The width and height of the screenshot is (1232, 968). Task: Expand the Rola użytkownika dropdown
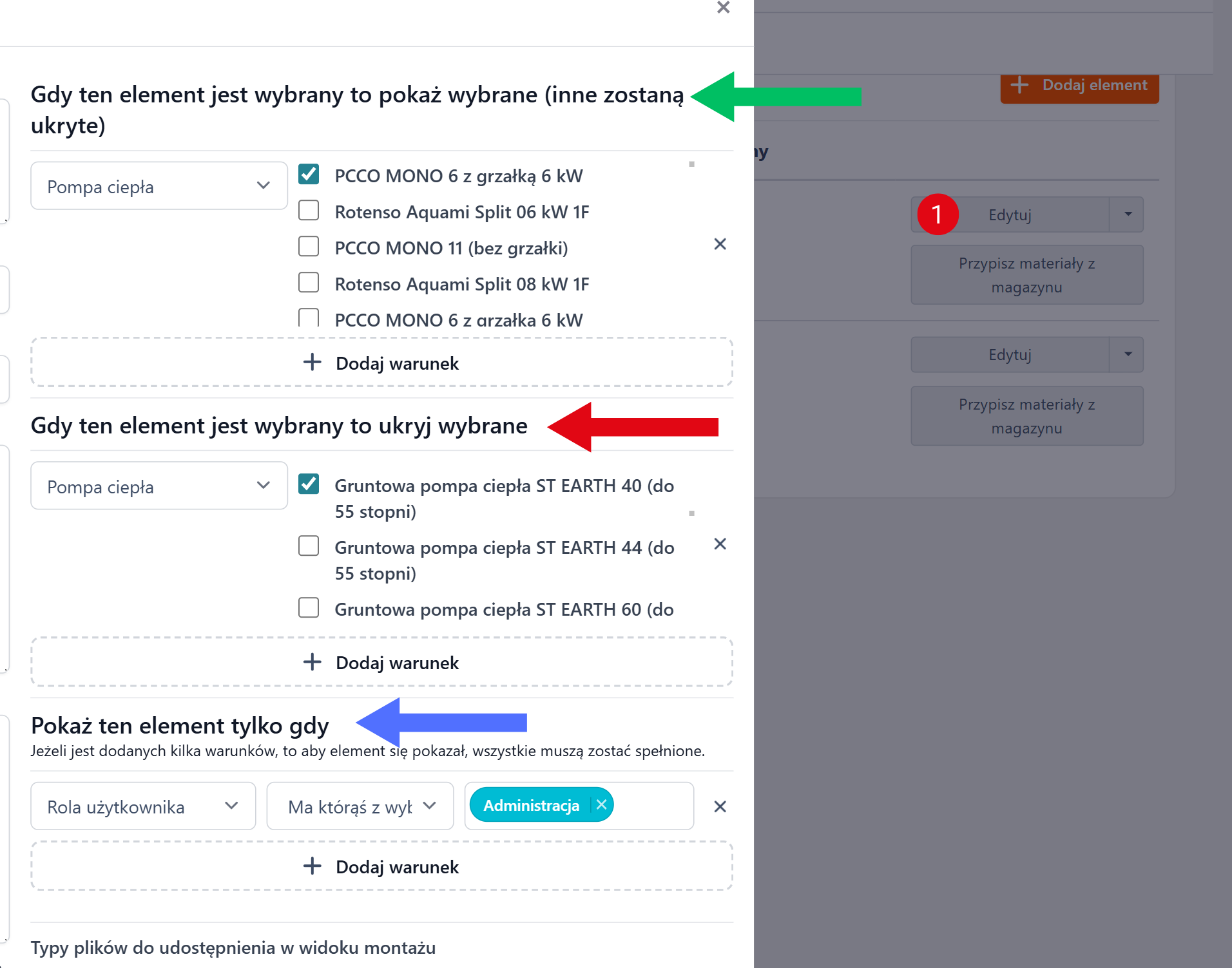click(x=142, y=806)
